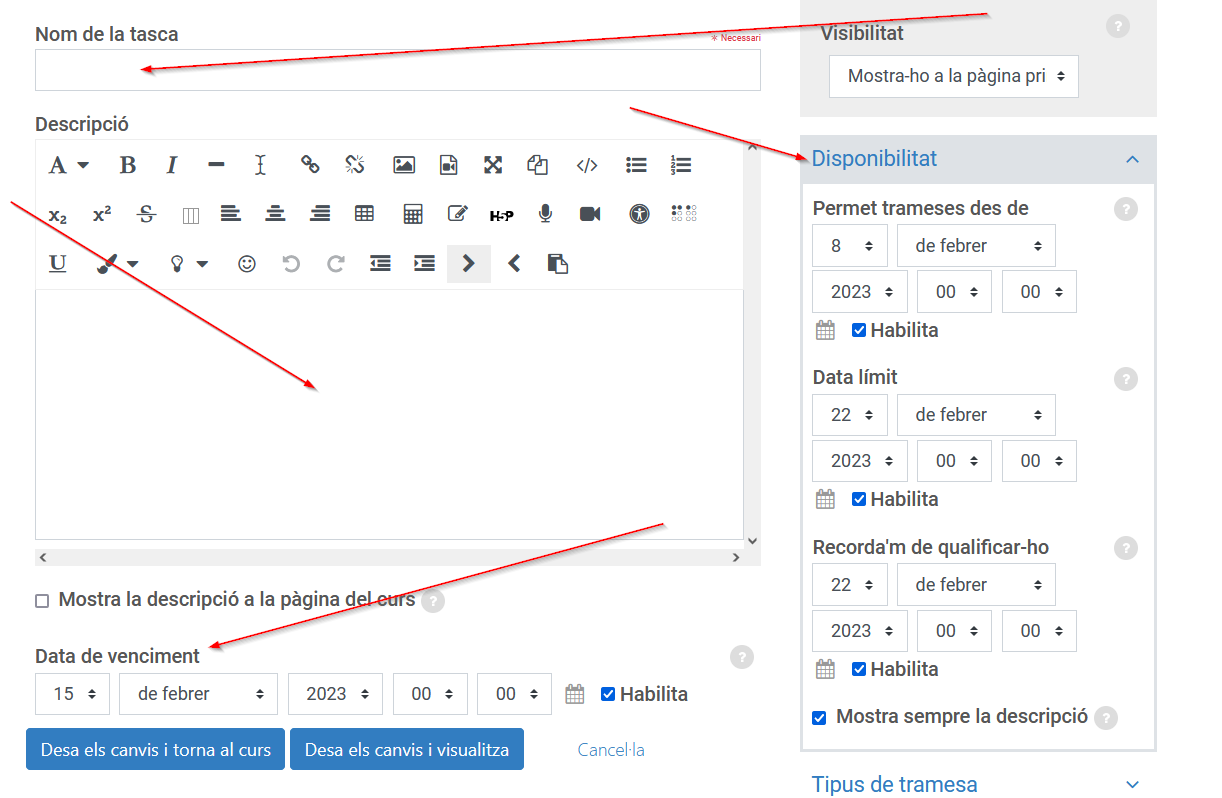Enable 'Mostra la descripció a la pàgina del curs'
Image resolution: width=1222 pixels, height=798 pixels.
(42, 601)
